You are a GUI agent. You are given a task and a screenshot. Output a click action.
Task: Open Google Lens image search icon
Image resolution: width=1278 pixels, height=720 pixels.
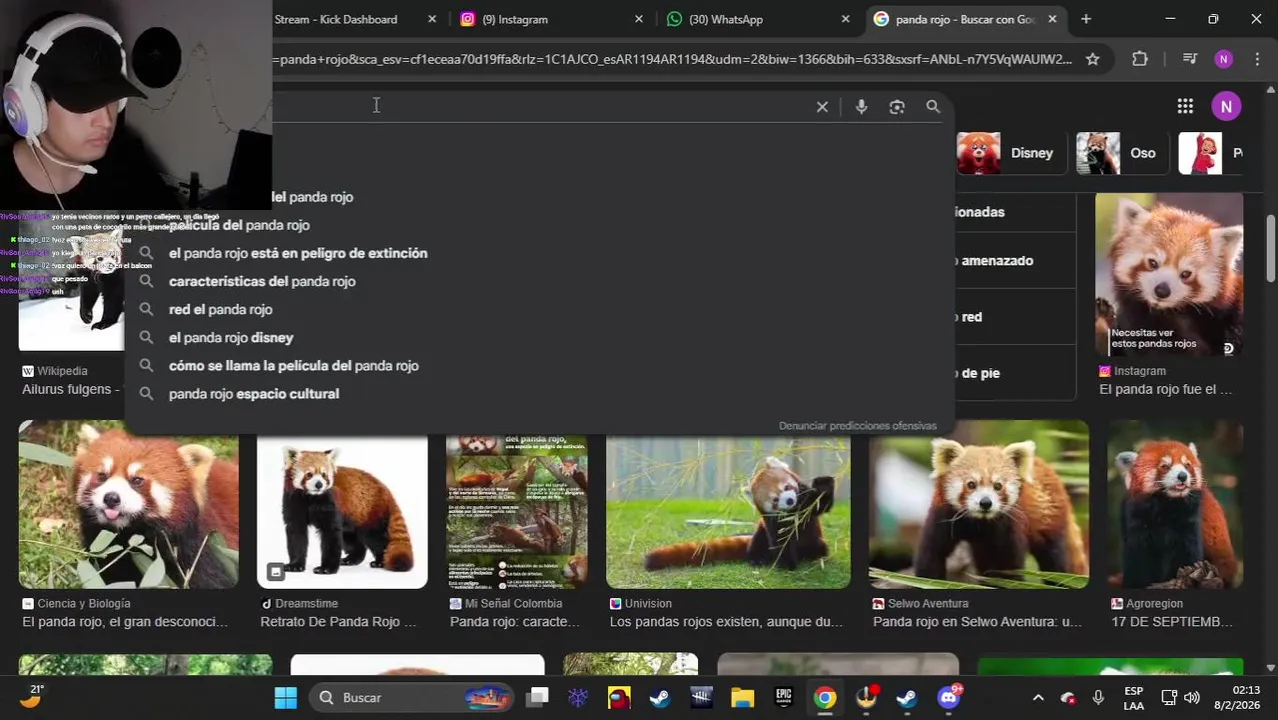pyautogui.click(x=897, y=107)
